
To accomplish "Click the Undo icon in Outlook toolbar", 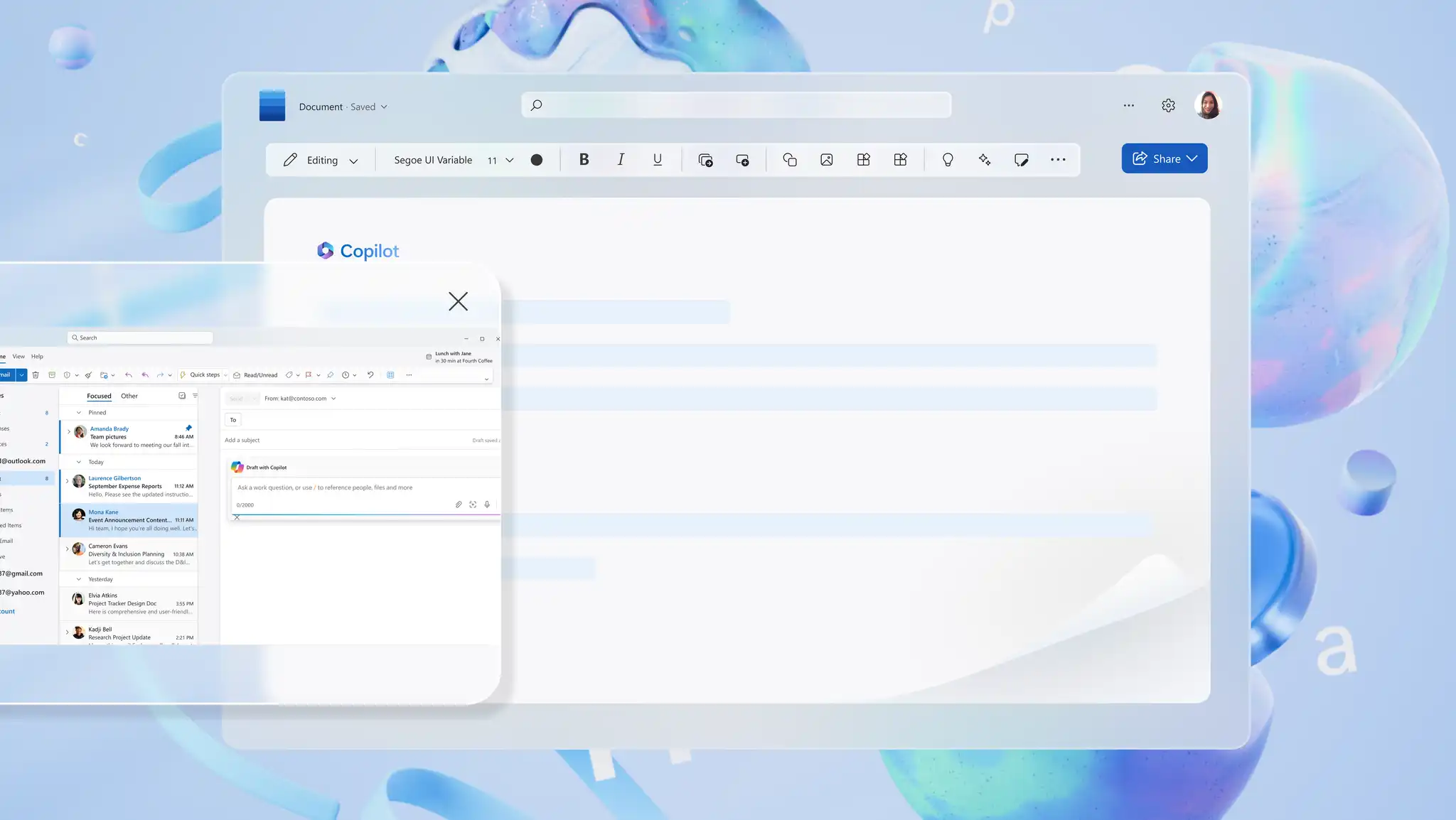I will pos(370,375).
